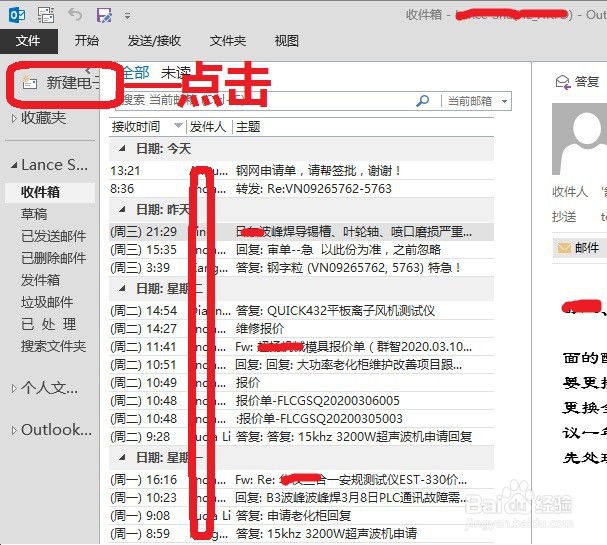Screen dimensions: 607x545
Task: Open the (周二) 11:41 模具报价单 email
Action: tap(302, 346)
